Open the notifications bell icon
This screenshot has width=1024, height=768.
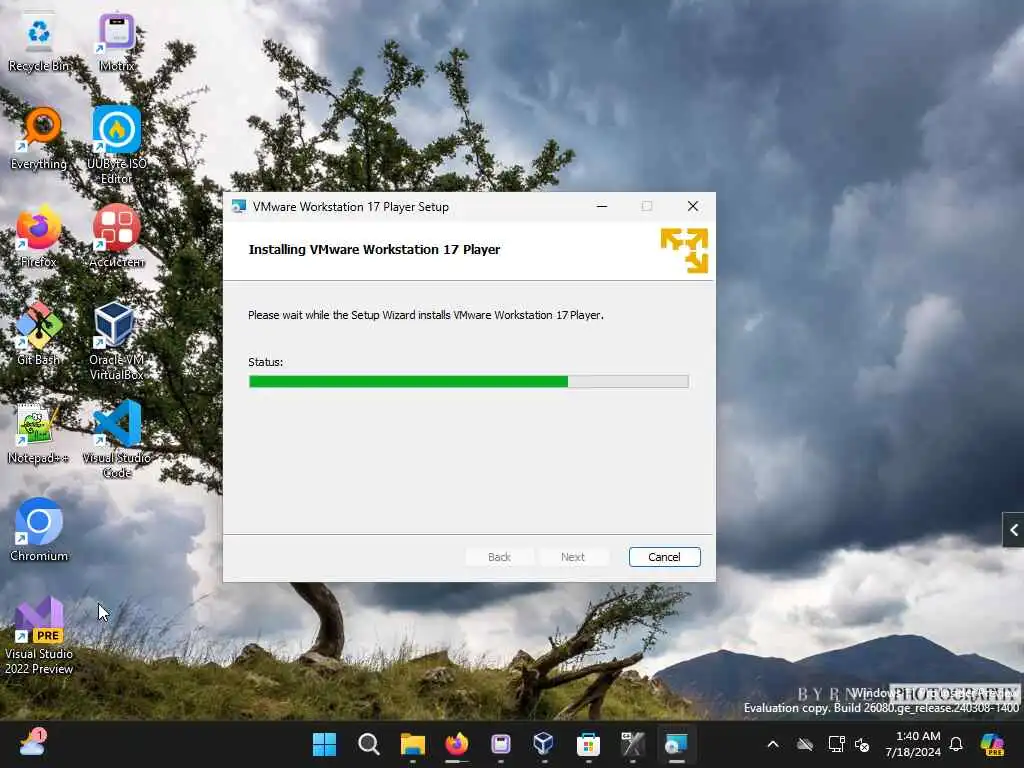tap(956, 744)
